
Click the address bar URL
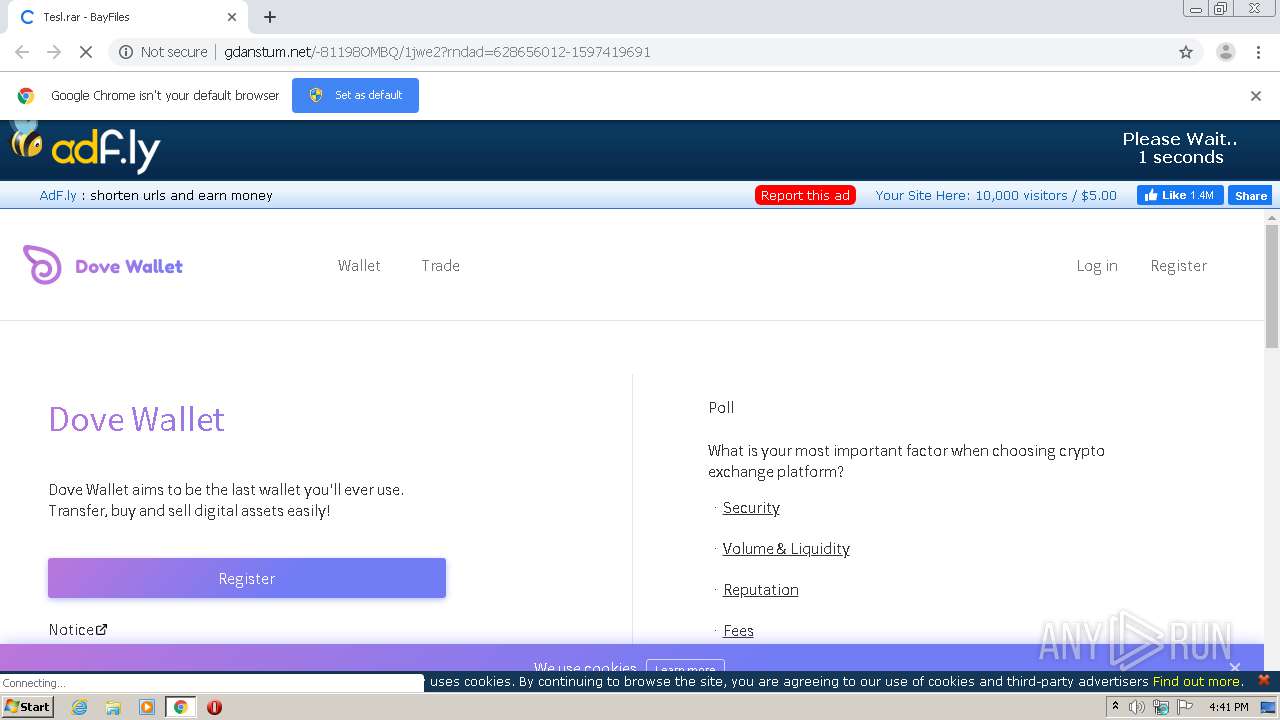[x=437, y=52]
